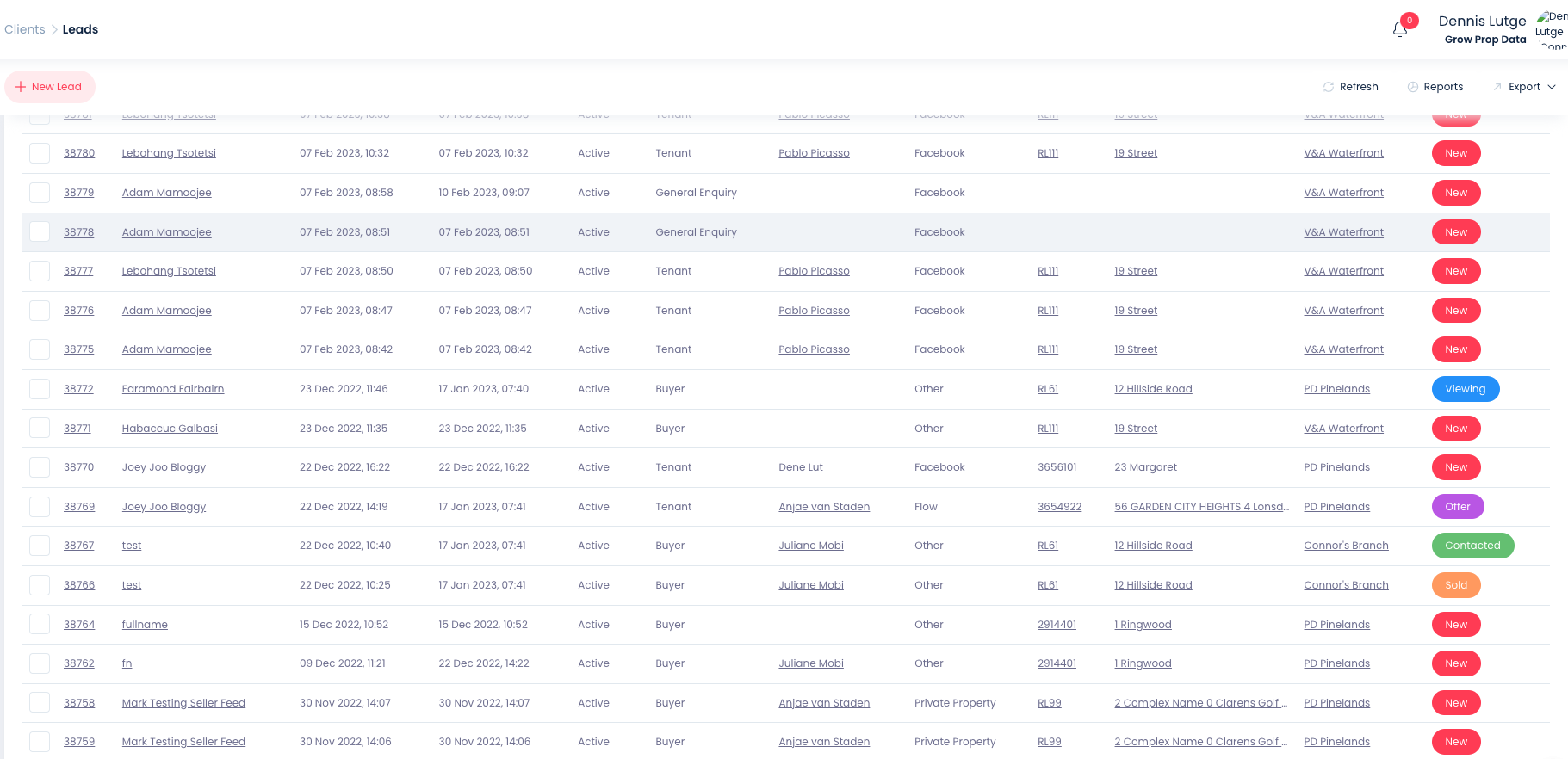Select checkbox for lead 38780
Screen dimensions: 1568x759
click(40, 153)
